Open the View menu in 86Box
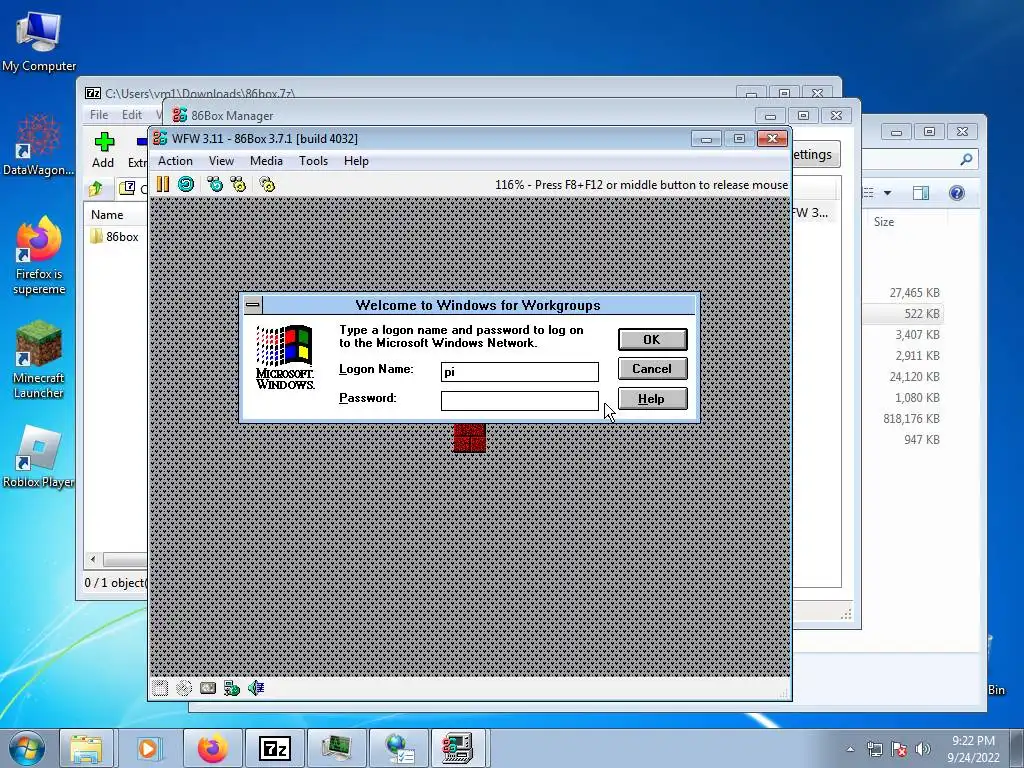Screen dimensions: 1024x768 pyautogui.click(x=221, y=161)
